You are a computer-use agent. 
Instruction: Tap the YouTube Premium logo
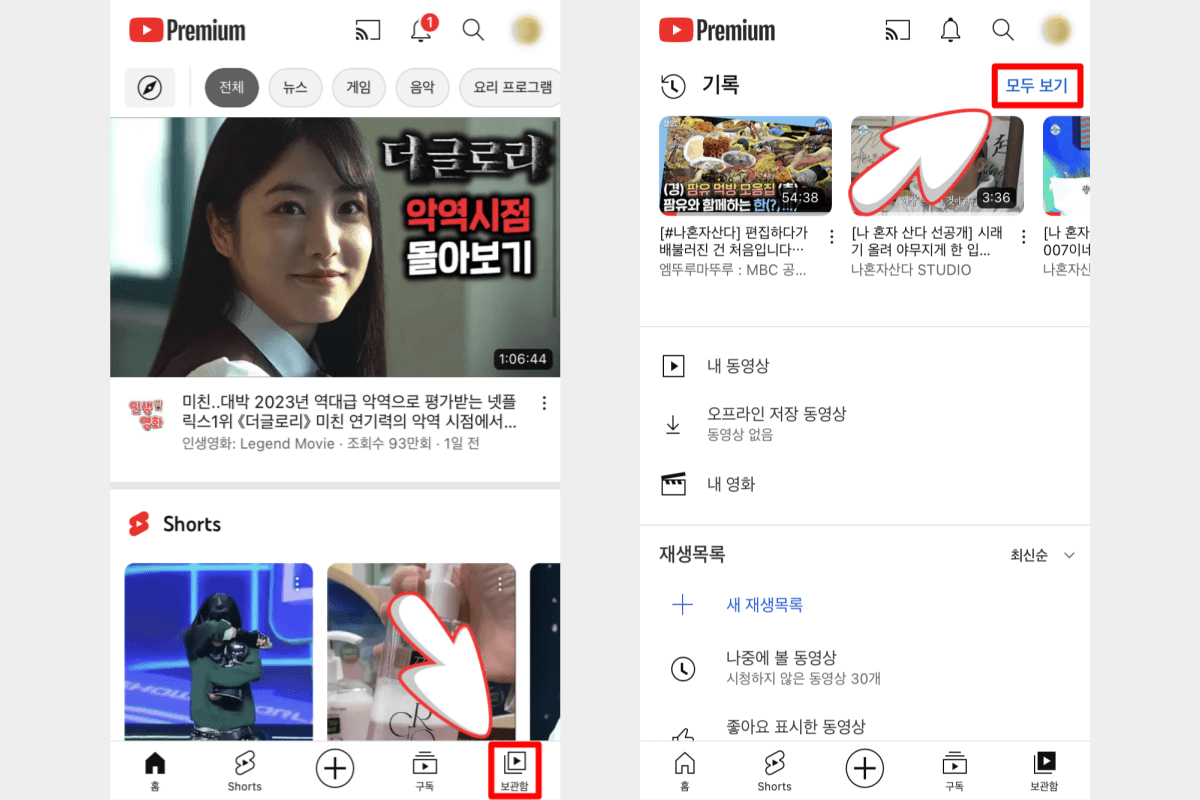pyautogui.click(x=187, y=30)
